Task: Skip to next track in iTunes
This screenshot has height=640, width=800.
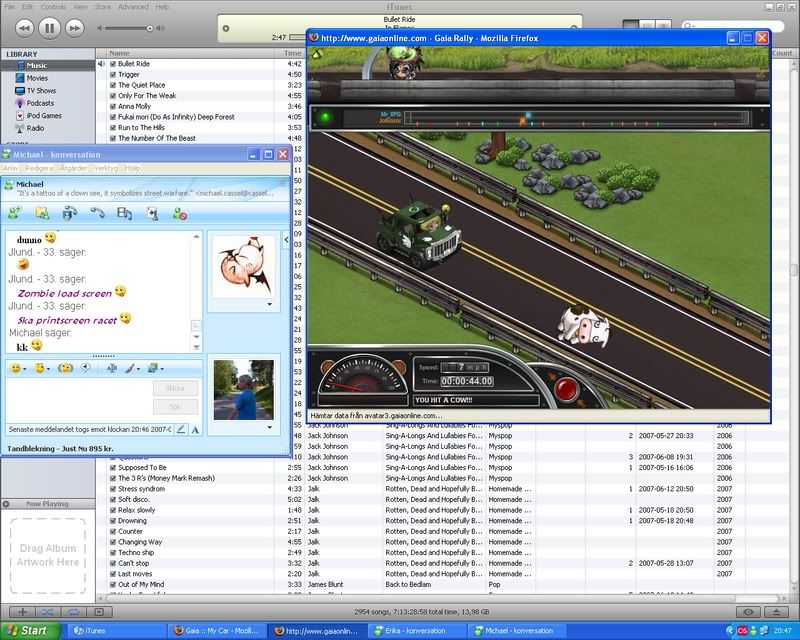Action: point(74,28)
